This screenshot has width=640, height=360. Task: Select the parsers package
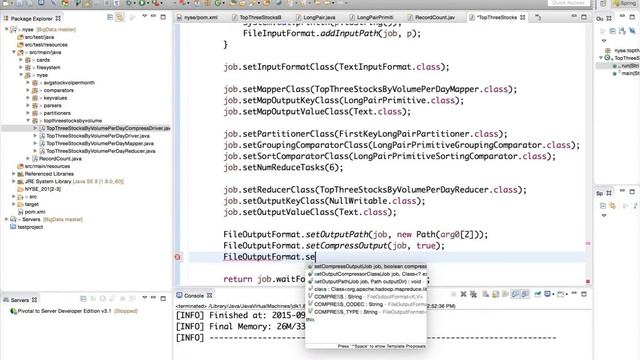[x=52, y=106]
